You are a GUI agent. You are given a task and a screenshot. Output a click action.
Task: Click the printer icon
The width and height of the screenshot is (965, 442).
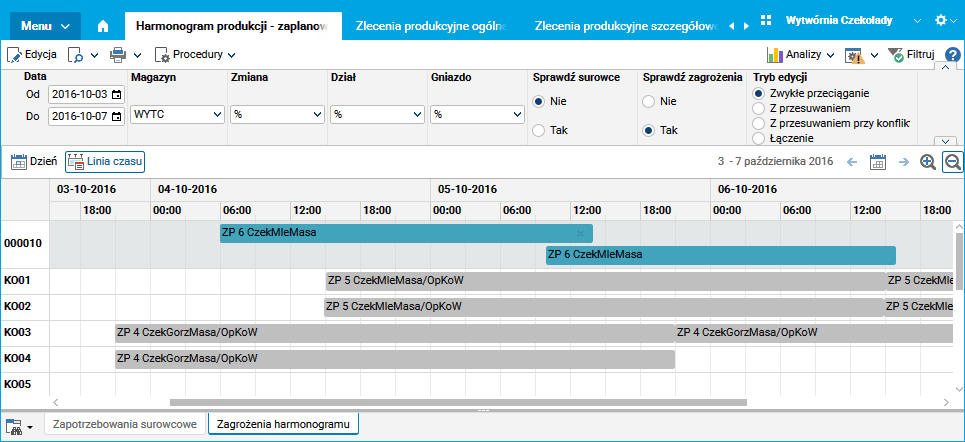tap(118, 55)
